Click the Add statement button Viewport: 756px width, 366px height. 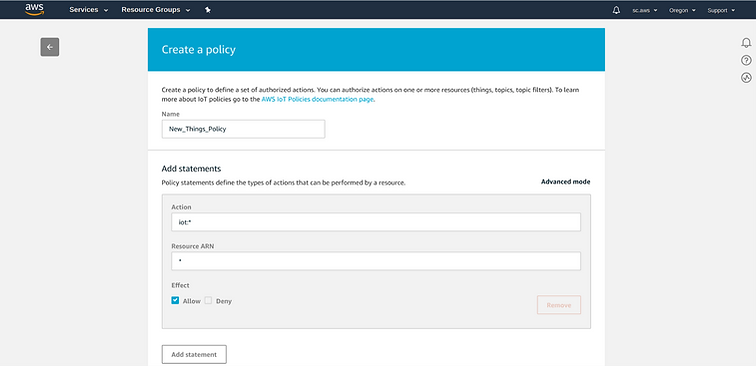[x=194, y=354]
